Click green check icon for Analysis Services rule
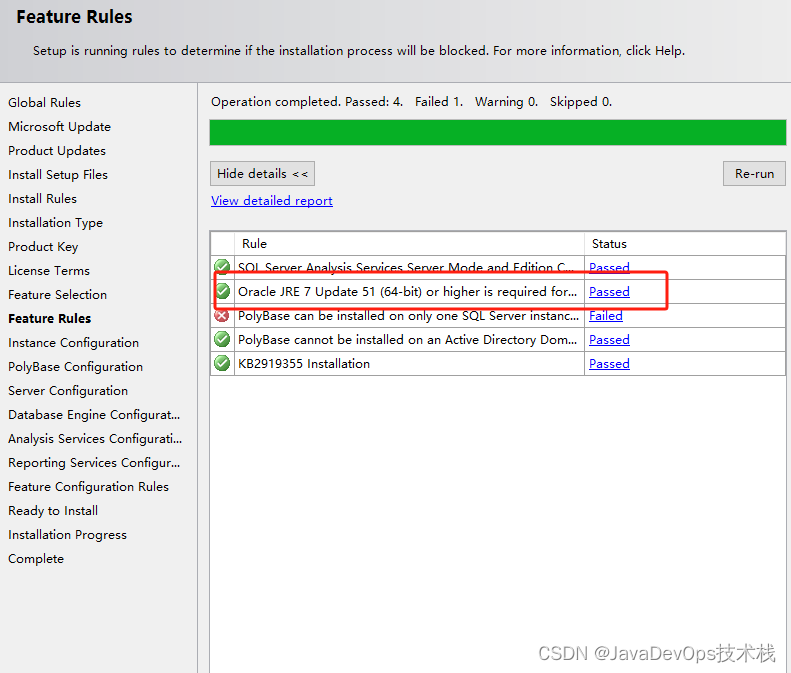This screenshot has height=673, width=791. click(x=222, y=266)
